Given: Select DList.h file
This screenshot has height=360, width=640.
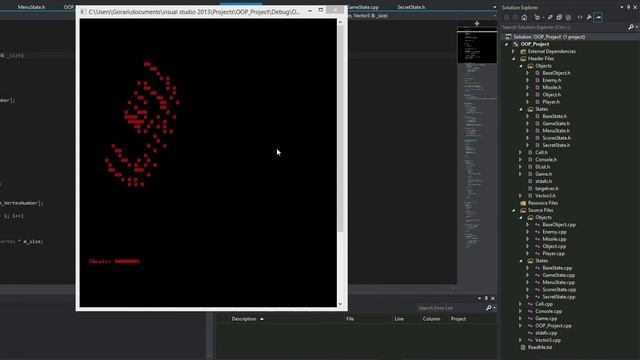Looking at the screenshot, I should tap(542, 167).
